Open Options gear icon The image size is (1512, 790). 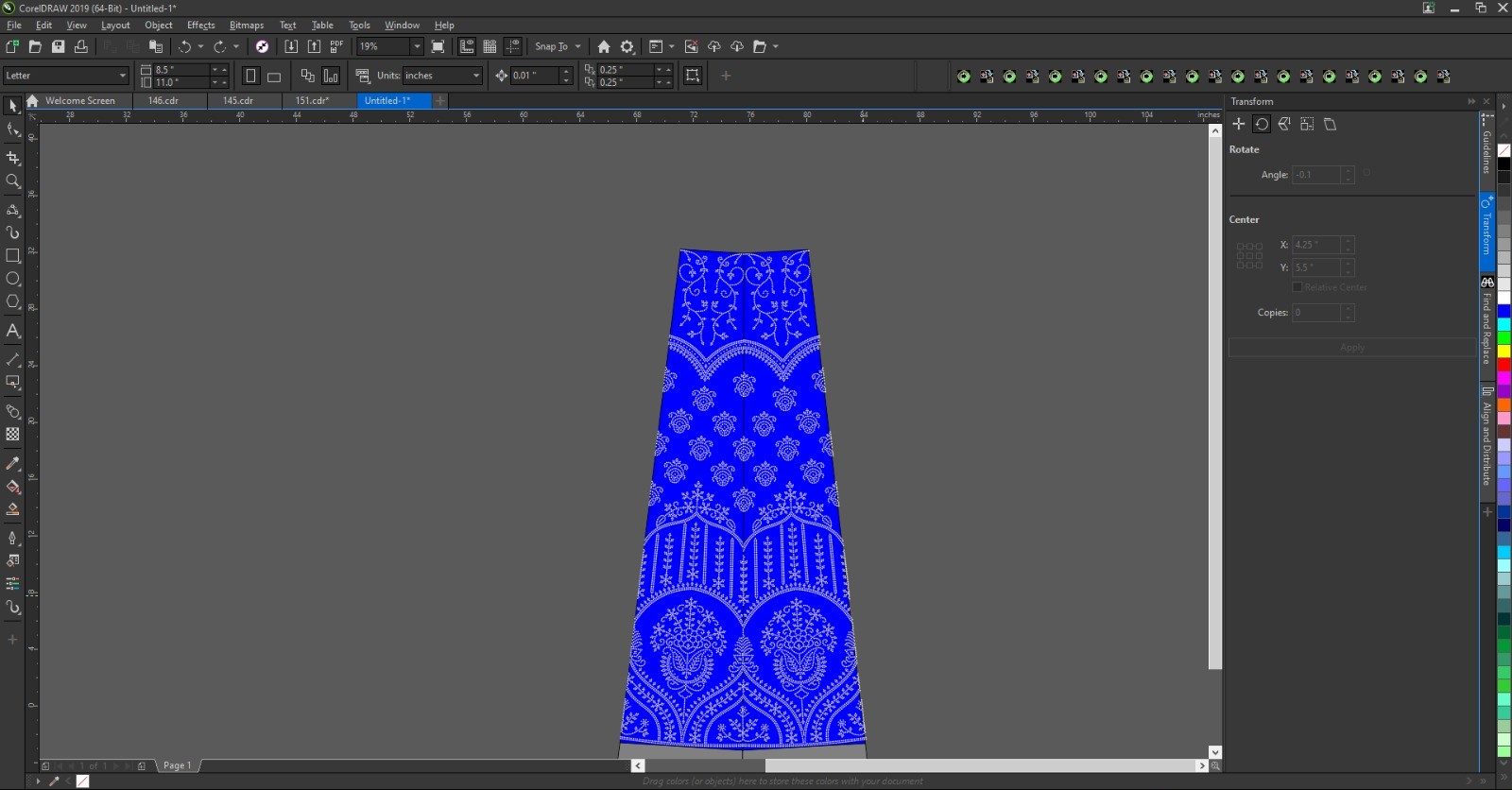[x=627, y=46]
